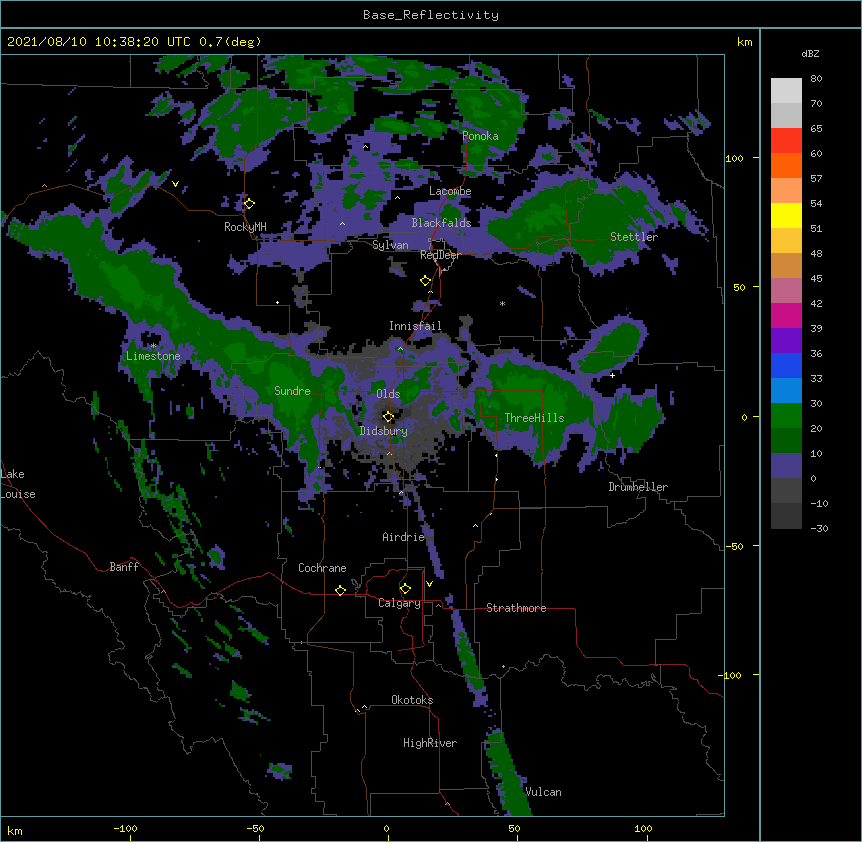
Task: Select the Ponoka label
Action: [x=480, y=136]
